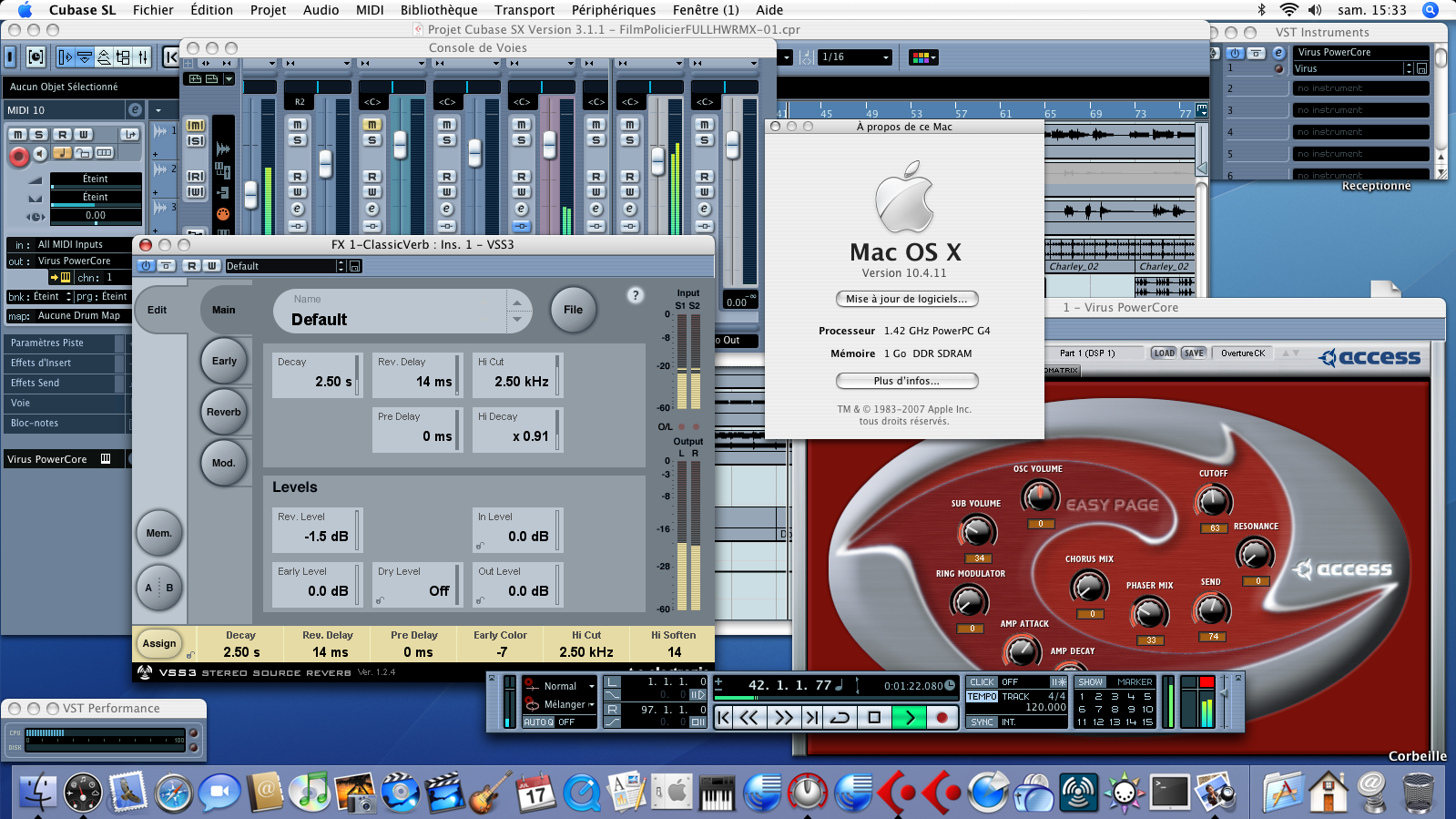
Task: Click the Mod. page button in VSS3
Action: tap(224, 463)
